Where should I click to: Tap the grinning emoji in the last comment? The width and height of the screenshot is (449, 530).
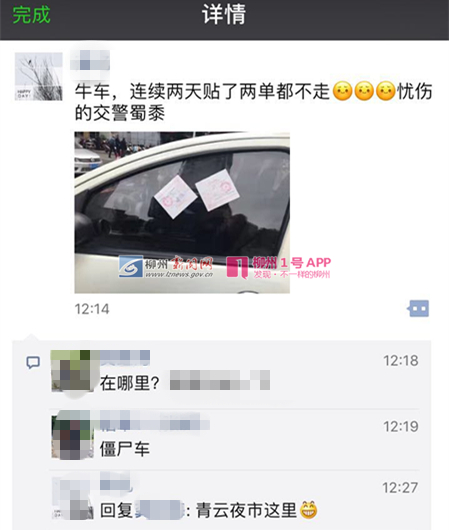(308, 509)
